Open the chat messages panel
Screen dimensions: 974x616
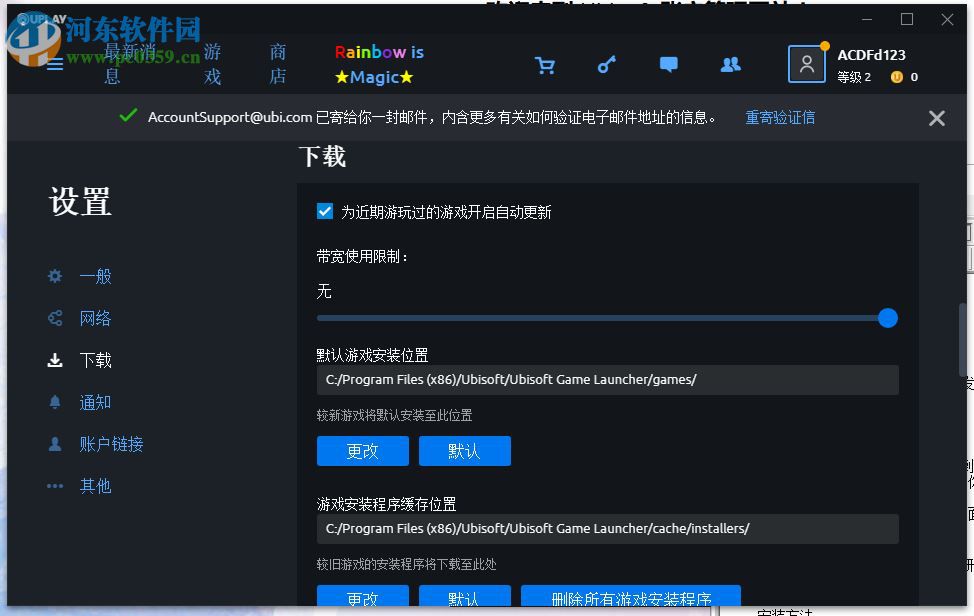[x=668, y=64]
